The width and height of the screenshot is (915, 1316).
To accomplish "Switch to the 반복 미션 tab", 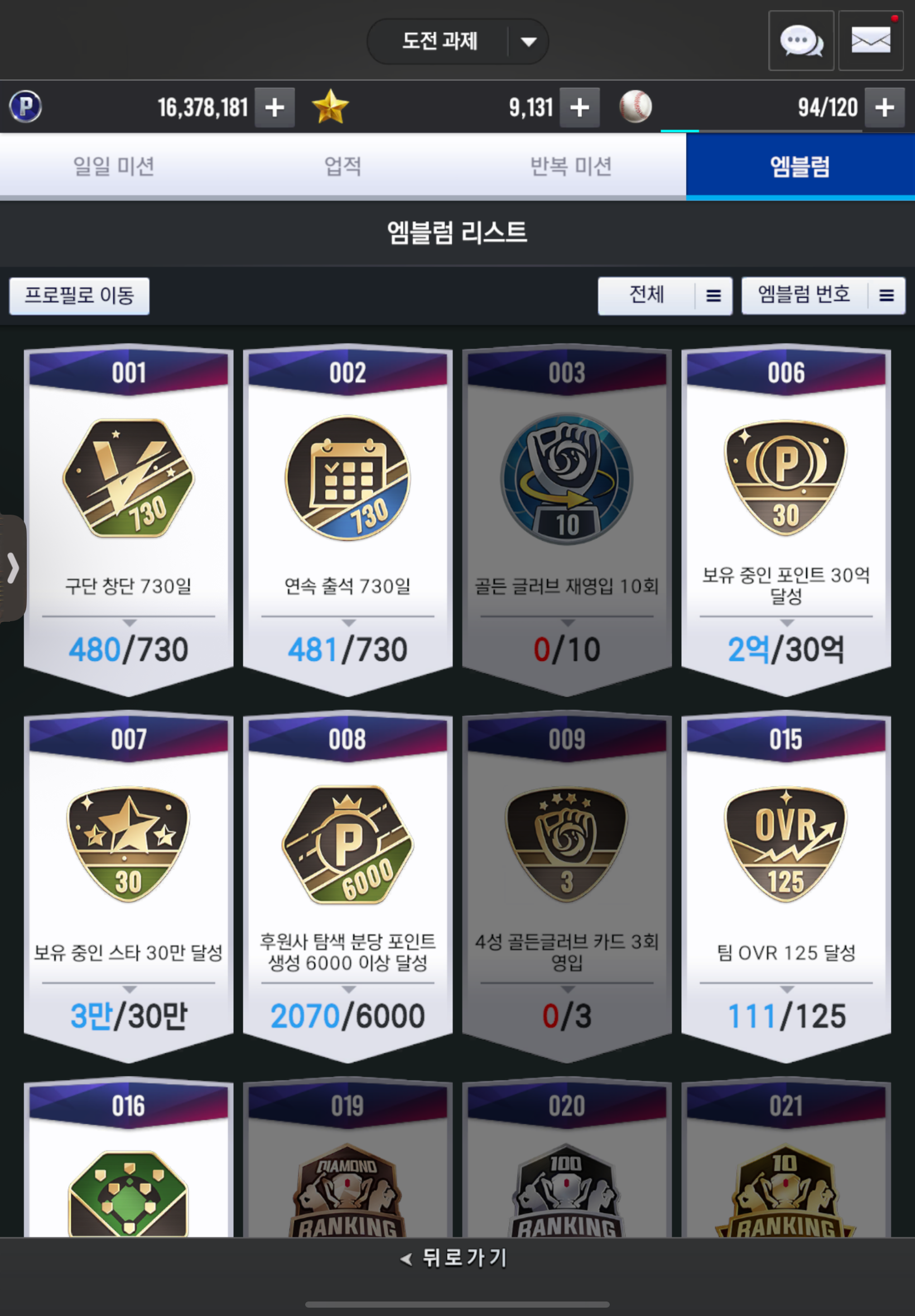I will pos(571,166).
